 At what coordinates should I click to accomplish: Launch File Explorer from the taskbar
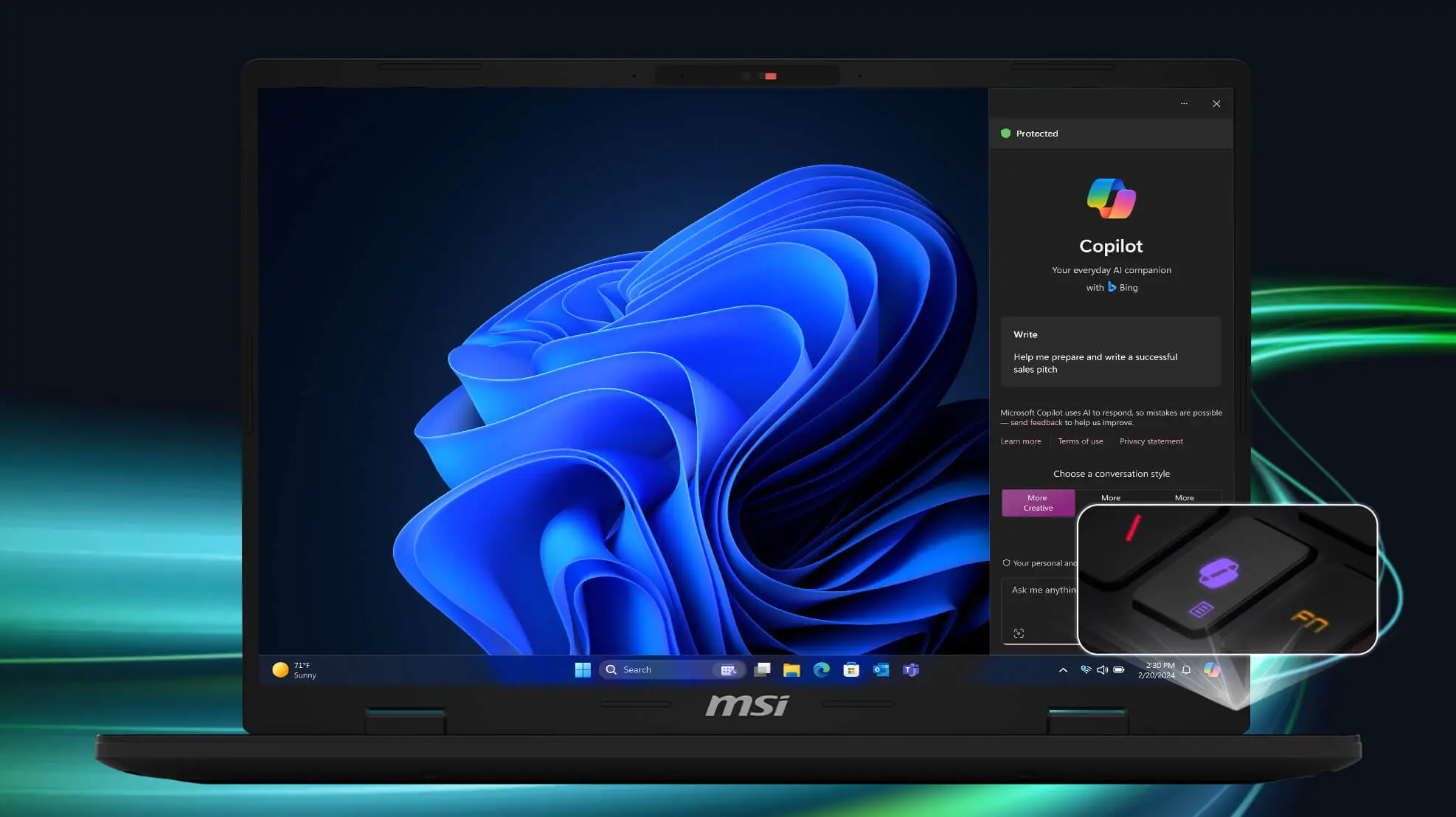tap(791, 669)
